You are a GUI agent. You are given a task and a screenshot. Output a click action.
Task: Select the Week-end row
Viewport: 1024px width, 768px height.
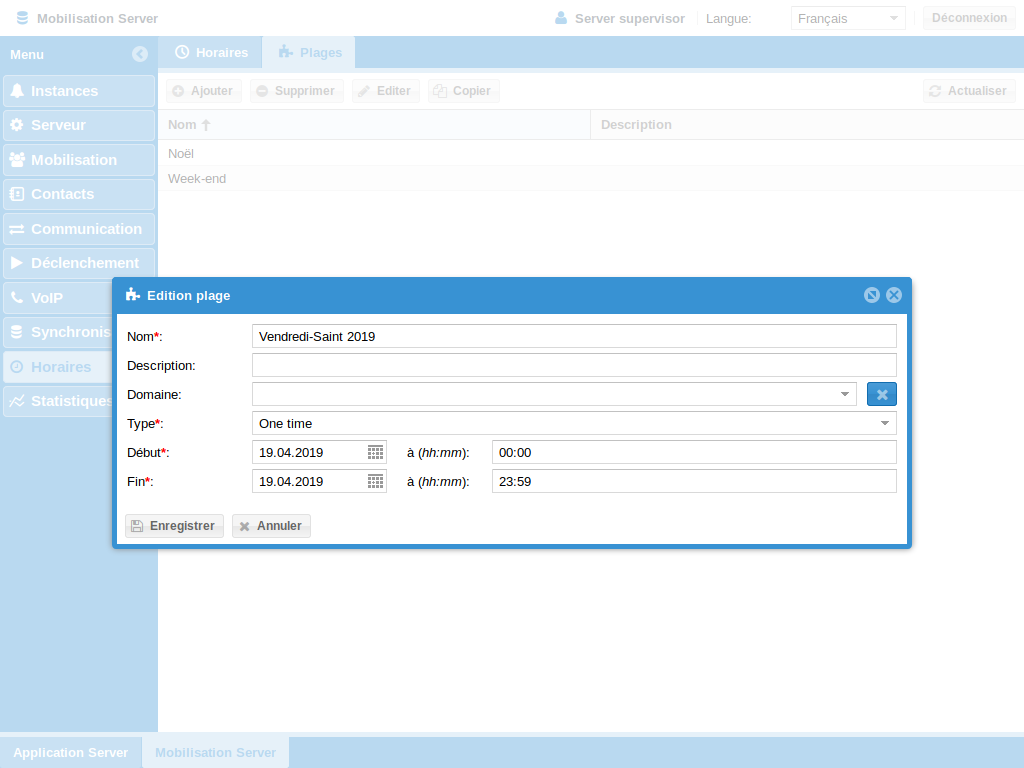click(591, 178)
